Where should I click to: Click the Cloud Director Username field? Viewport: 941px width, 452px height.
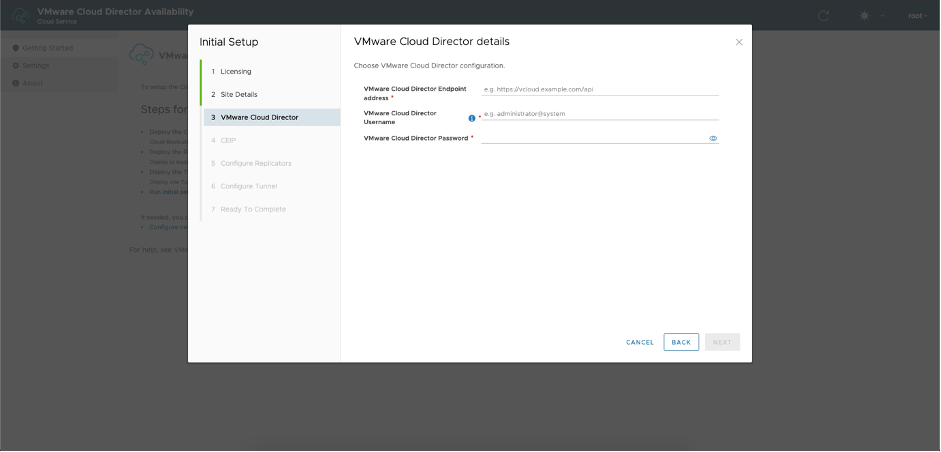point(600,114)
